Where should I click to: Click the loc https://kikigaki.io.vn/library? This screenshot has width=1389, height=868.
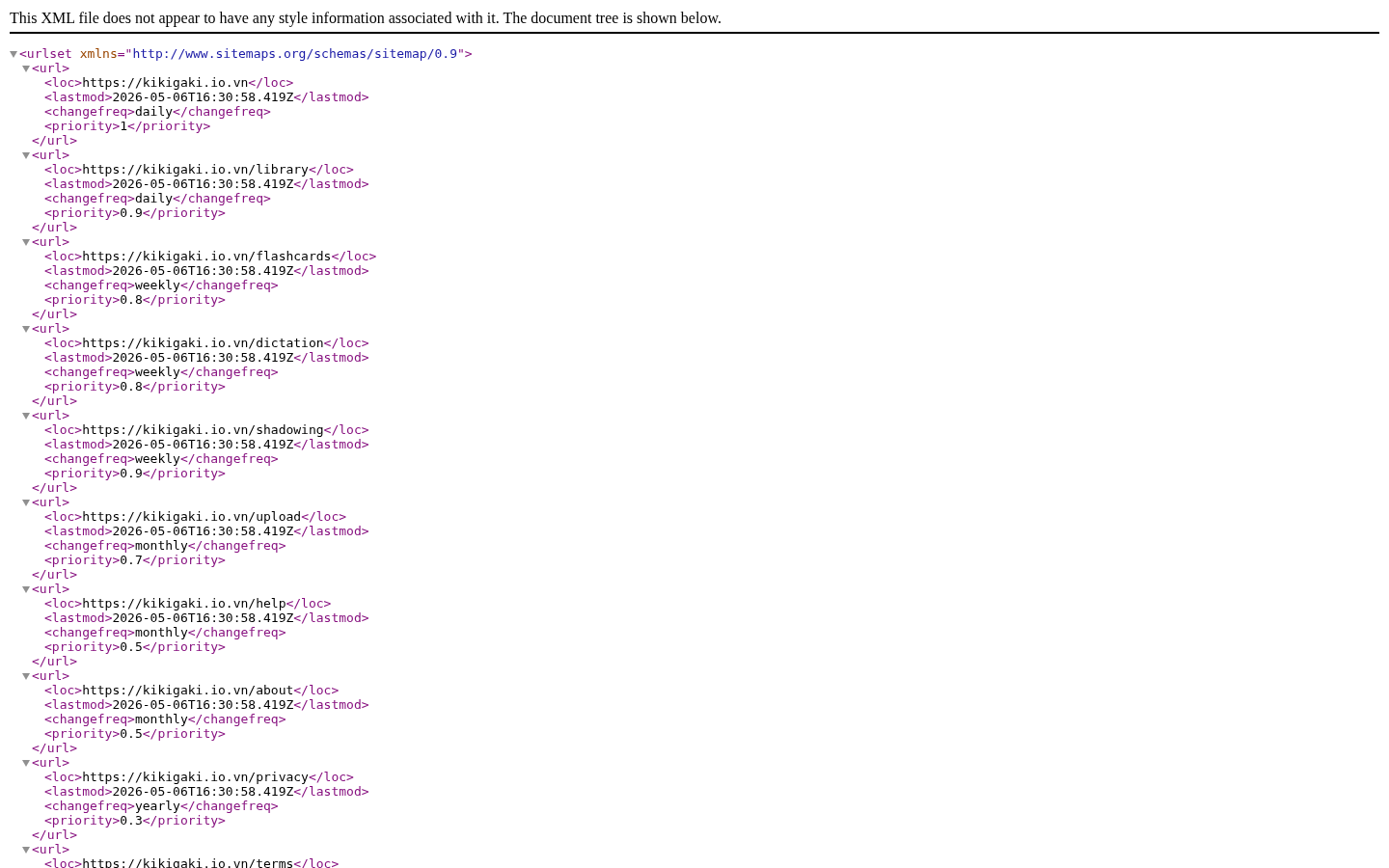click(x=195, y=170)
